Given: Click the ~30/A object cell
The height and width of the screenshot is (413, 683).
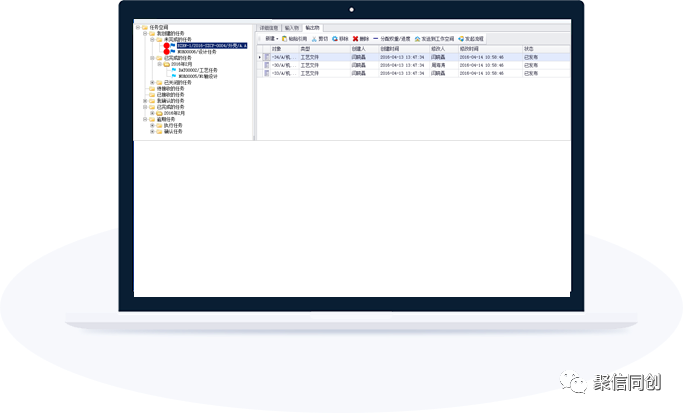Looking at the screenshot, I should 284,65.
